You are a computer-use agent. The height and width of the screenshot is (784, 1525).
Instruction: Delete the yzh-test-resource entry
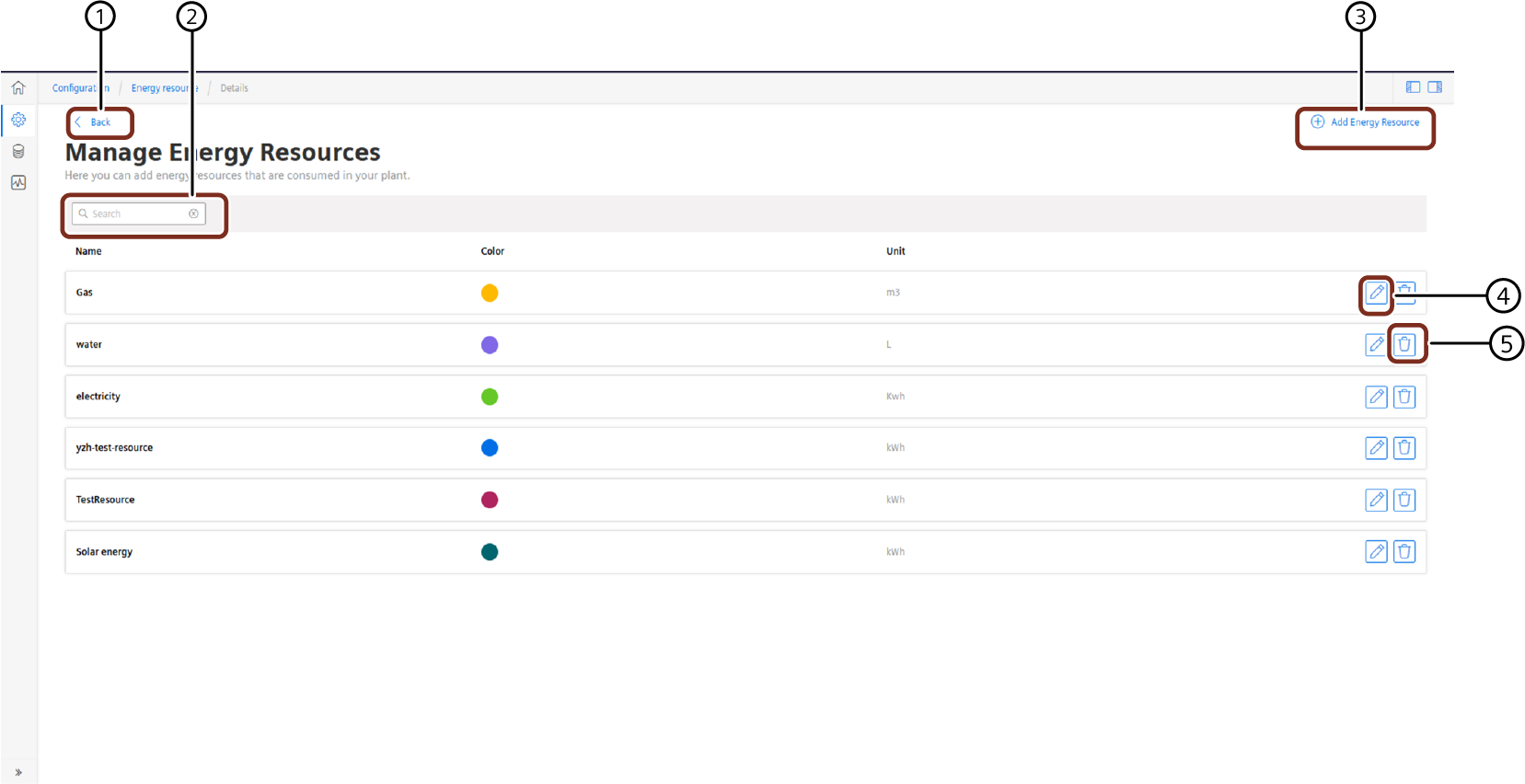tap(1404, 448)
